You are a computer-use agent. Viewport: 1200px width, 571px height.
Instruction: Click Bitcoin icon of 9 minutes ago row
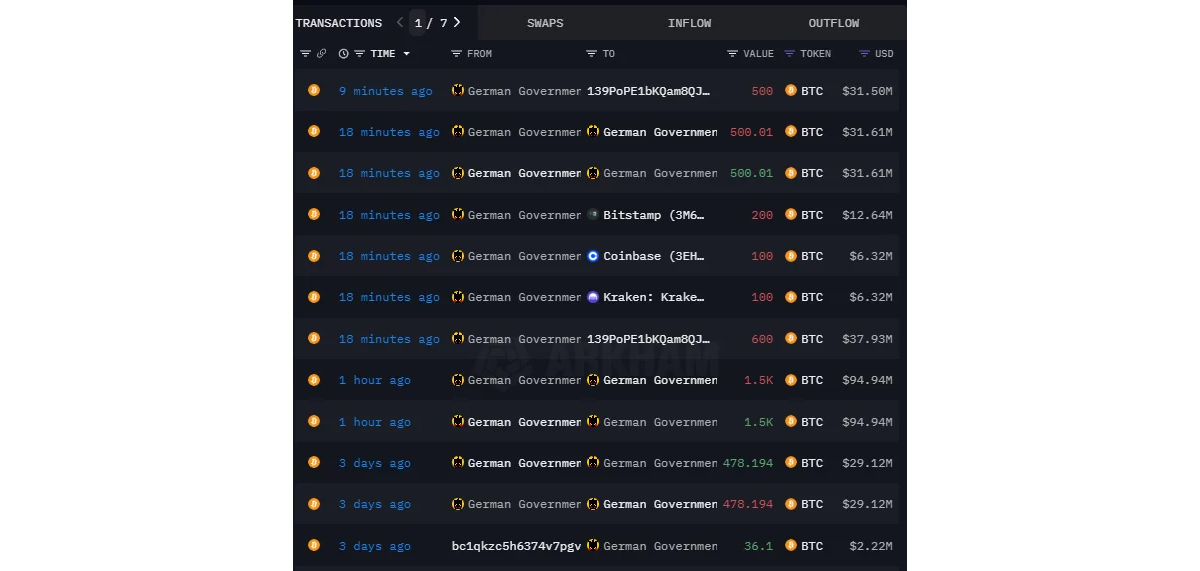314,90
